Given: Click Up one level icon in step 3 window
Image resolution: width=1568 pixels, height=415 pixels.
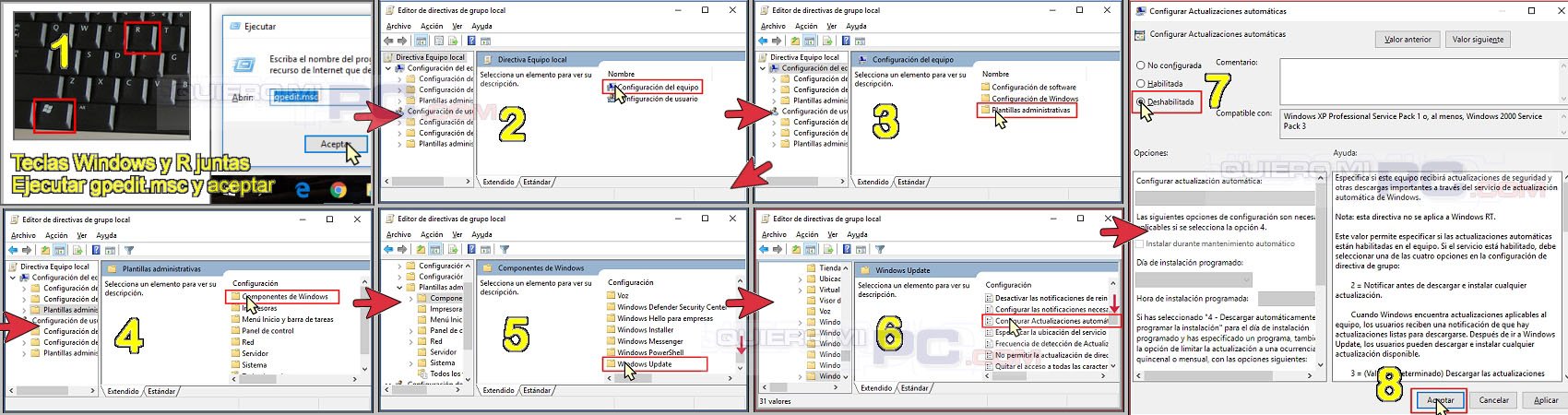Looking at the screenshot, I should (x=795, y=41).
